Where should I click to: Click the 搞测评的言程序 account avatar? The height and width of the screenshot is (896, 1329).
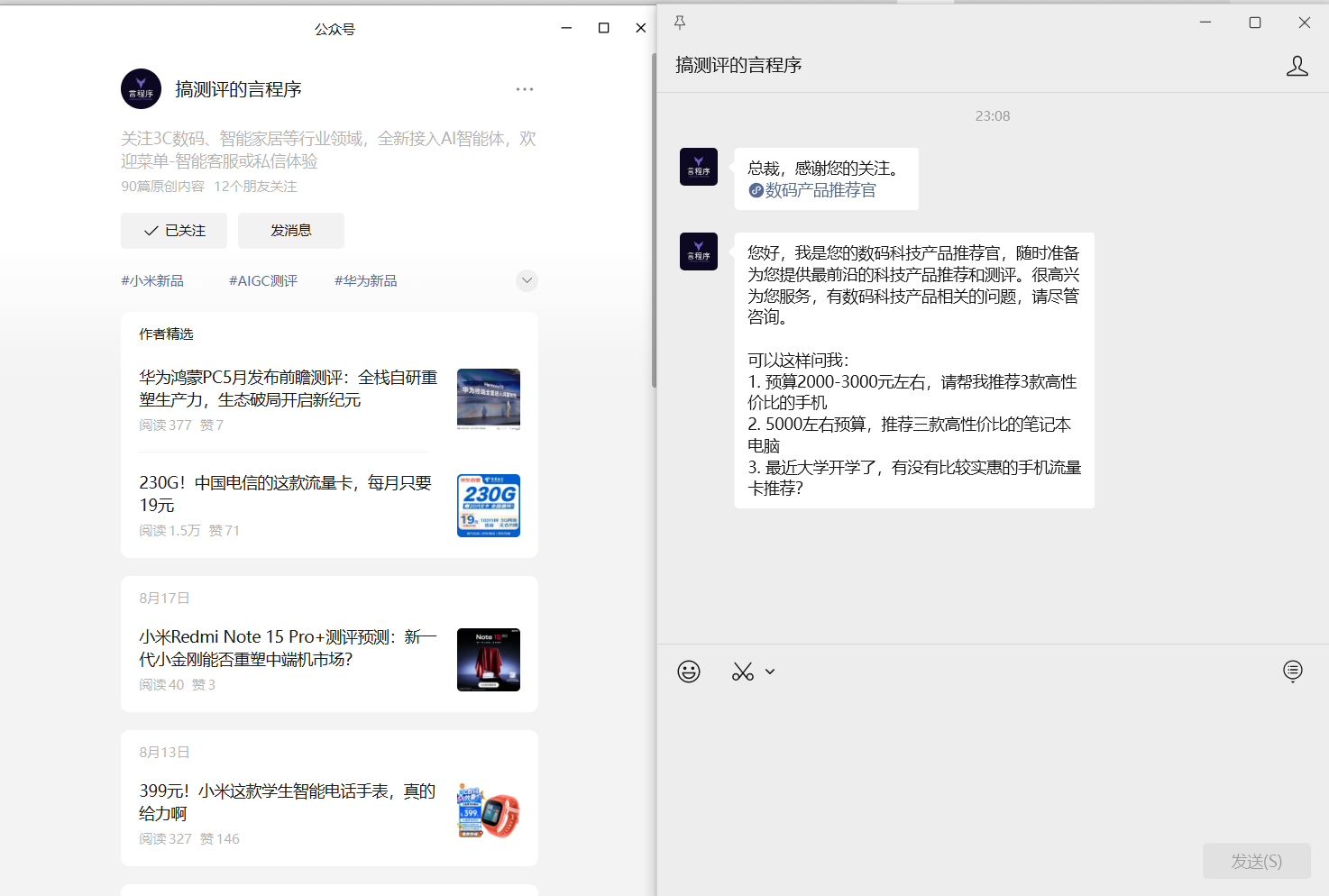141,88
